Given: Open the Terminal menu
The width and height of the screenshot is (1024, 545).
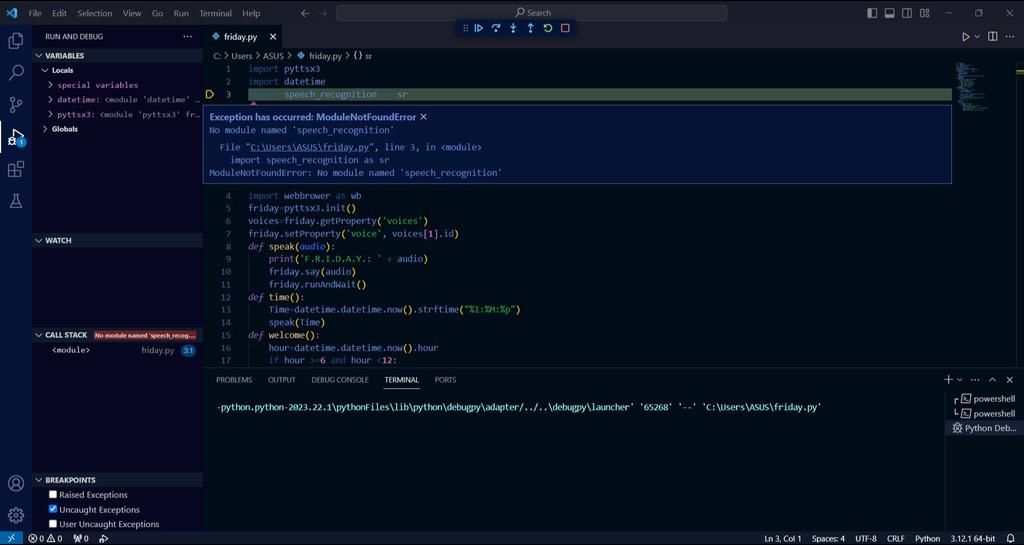Looking at the screenshot, I should [215, 13].
